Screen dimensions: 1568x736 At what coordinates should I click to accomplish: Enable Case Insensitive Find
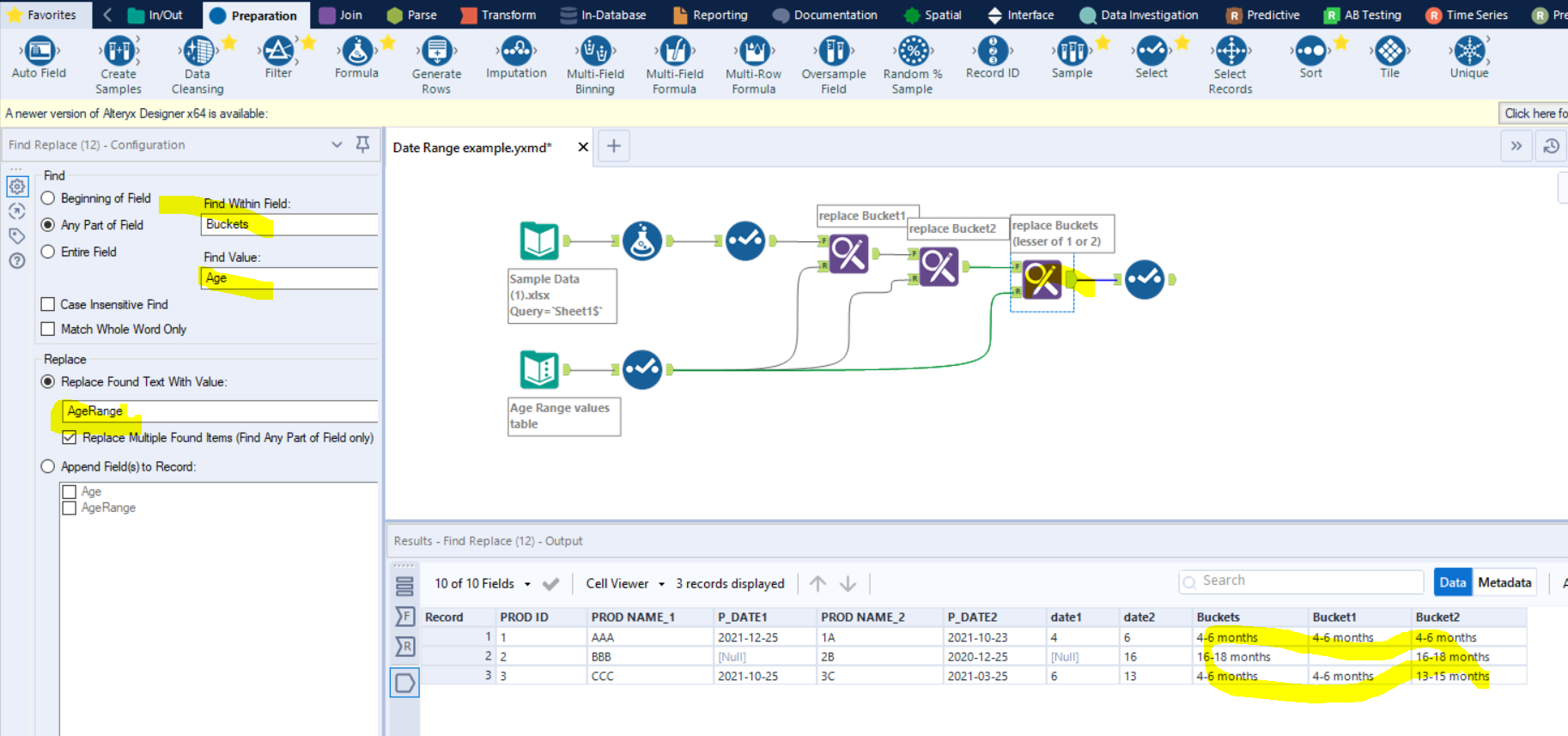click(48, 304)
